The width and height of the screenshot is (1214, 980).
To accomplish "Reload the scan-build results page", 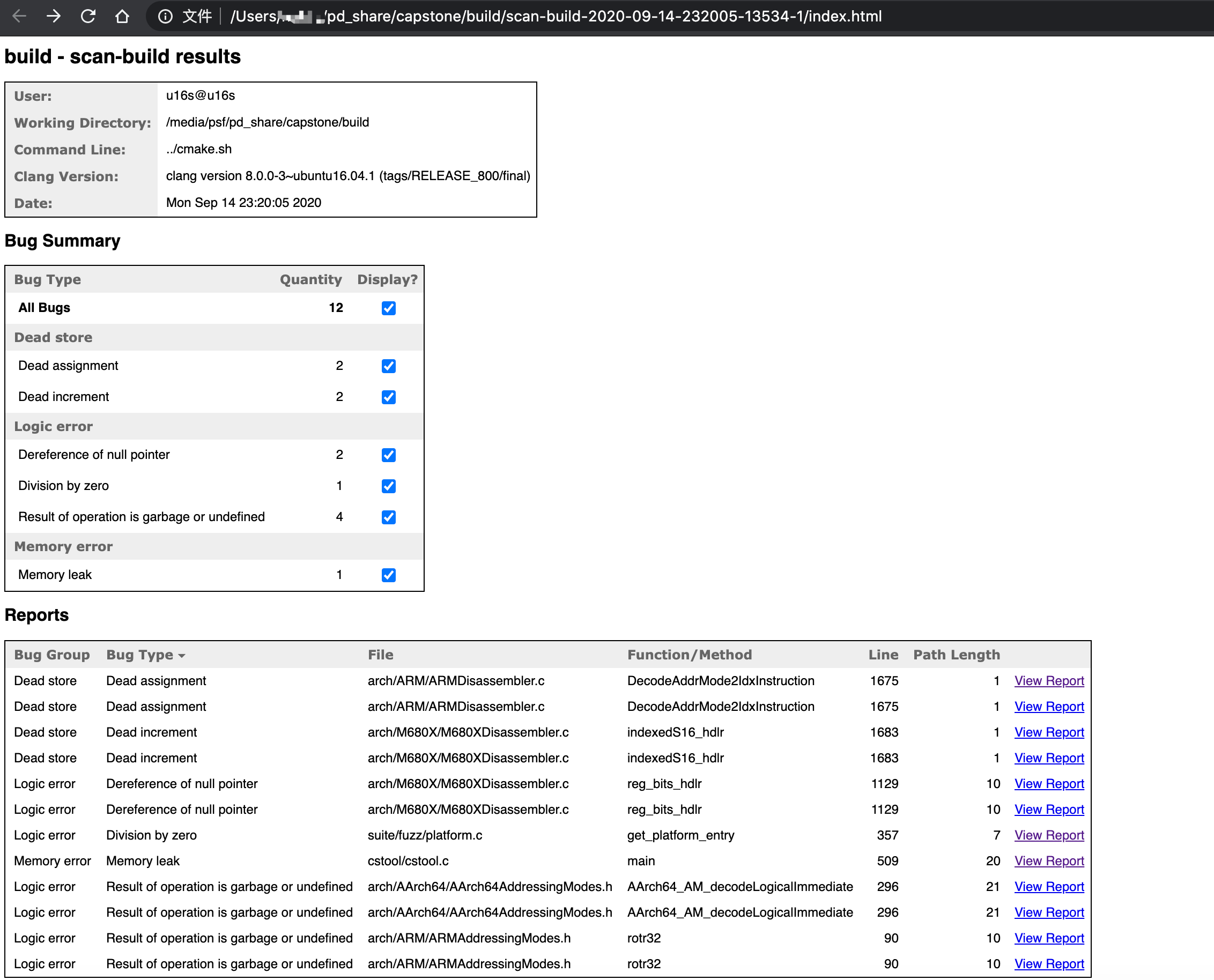I will pos(88,16).
